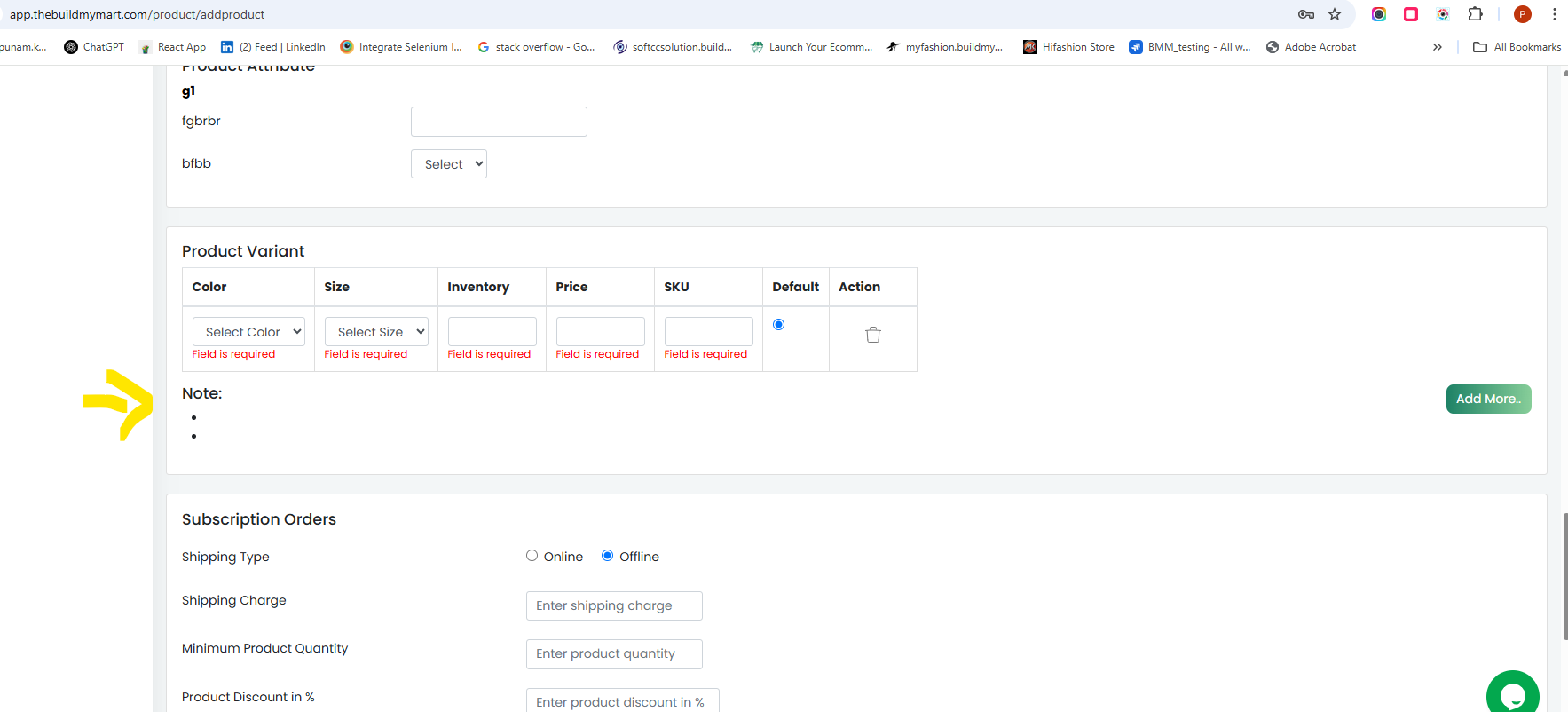Viewport: 1568px width, 712px height.
Task: Click the Shipping Charge label
Action: tap(234, 601)
